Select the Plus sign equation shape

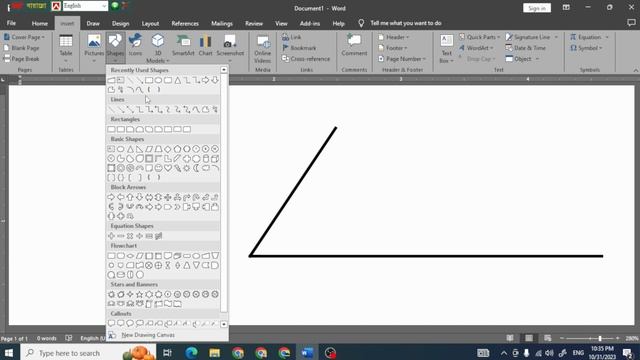tap(111, 236)
